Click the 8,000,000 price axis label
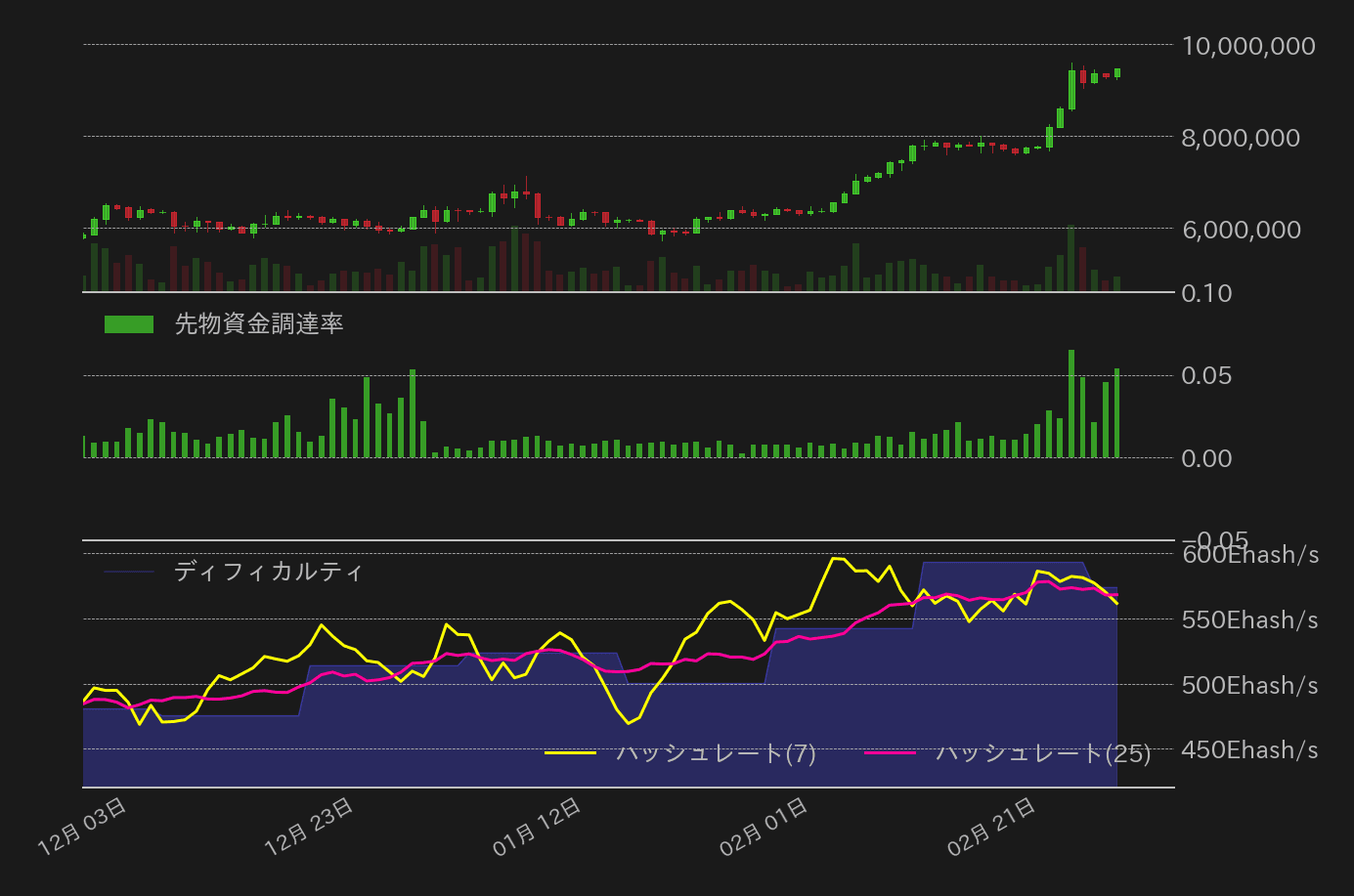Viewport: 1354px width, 896px height. click(x=1241, y=138)
